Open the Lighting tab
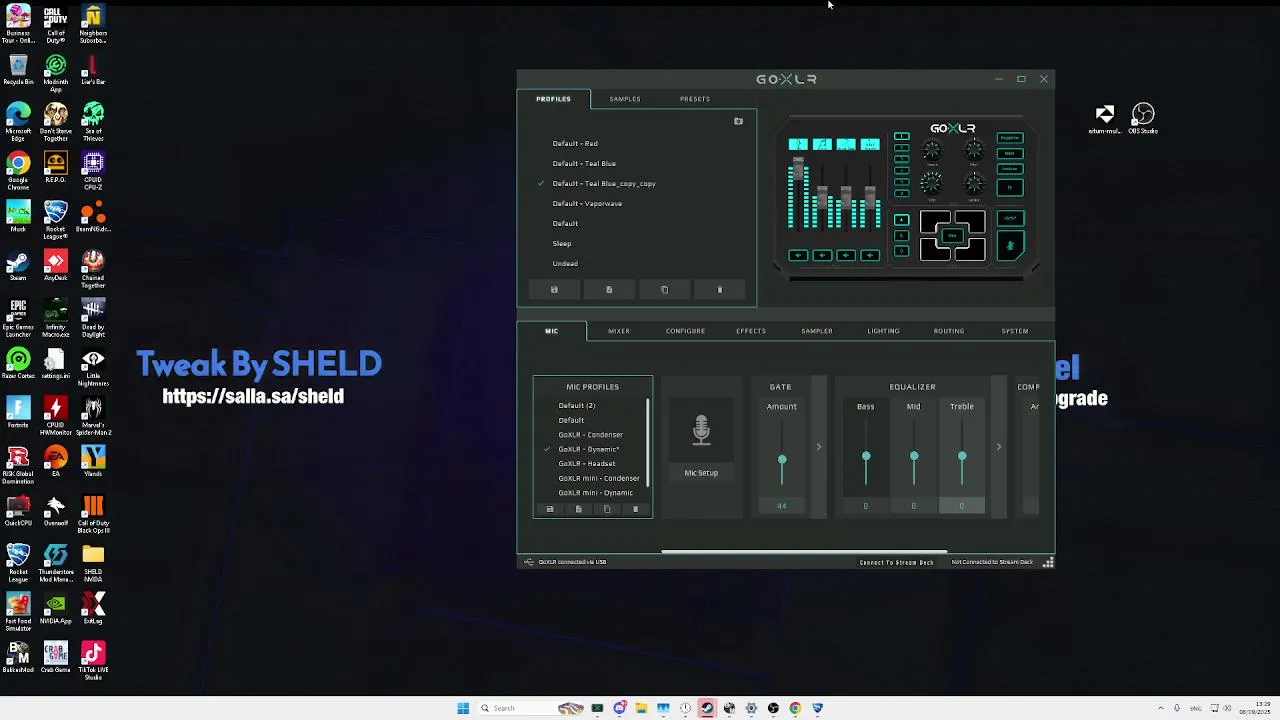1280x720 pixels. 883,331
